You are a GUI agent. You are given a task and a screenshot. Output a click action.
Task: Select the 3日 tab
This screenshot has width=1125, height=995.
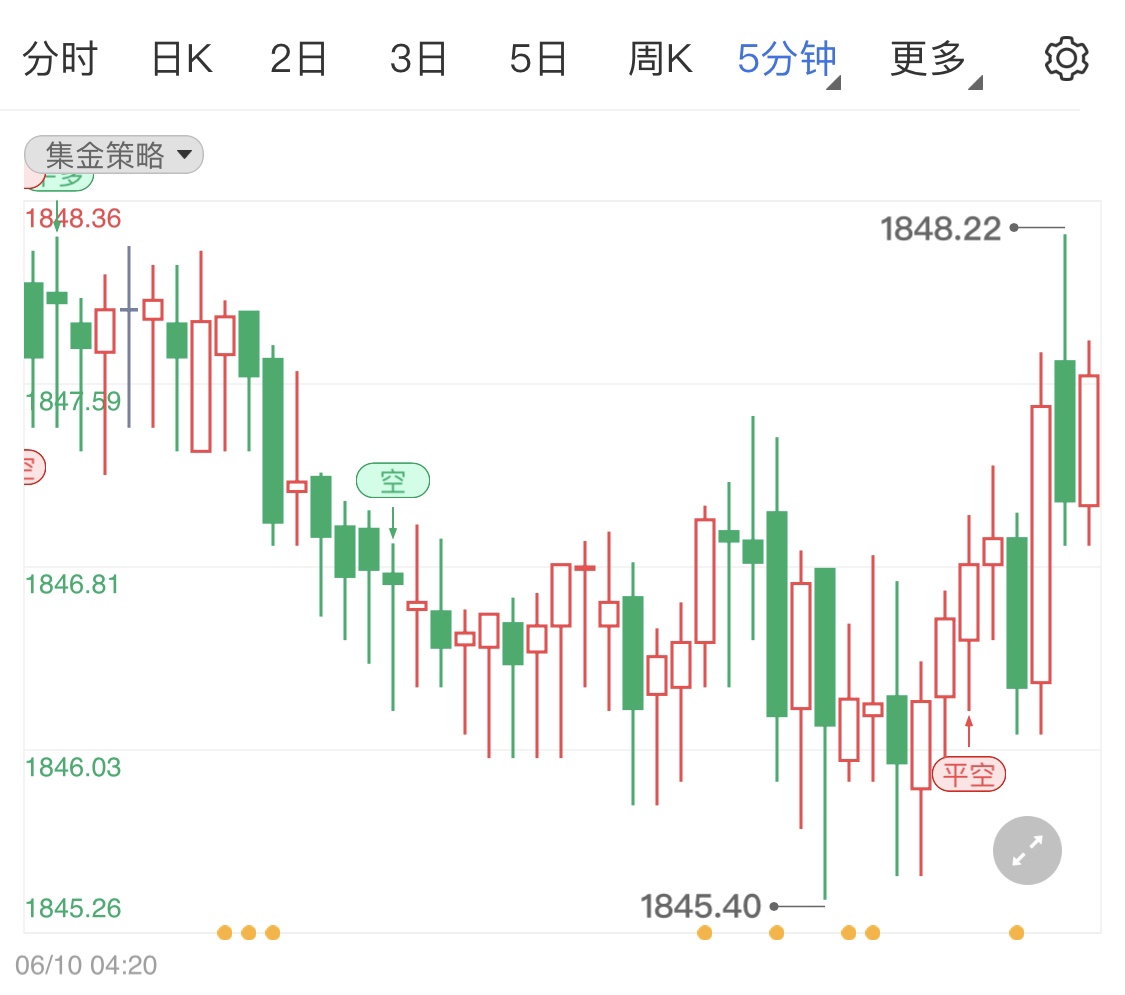tap(418, 59)
